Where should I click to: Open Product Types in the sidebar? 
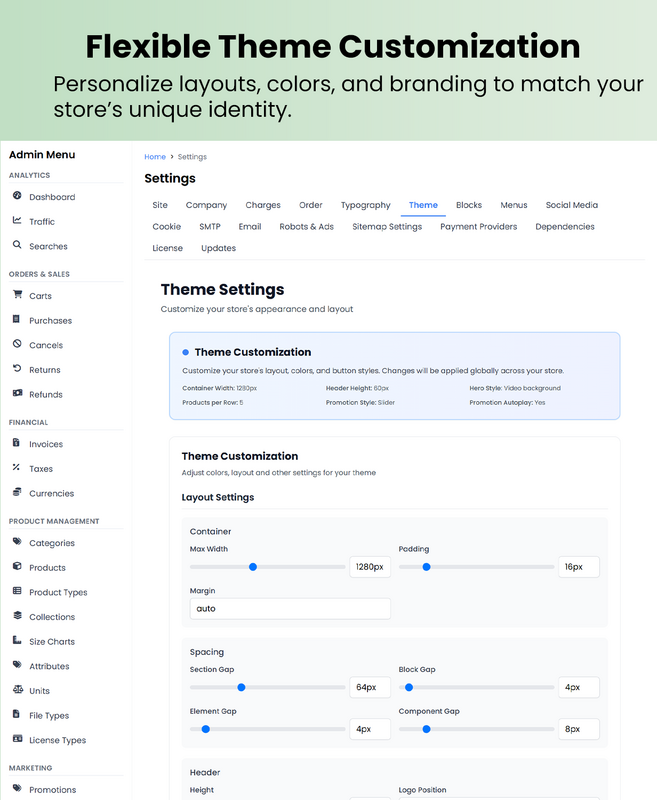pyautogui.click(x=58, y=592)
